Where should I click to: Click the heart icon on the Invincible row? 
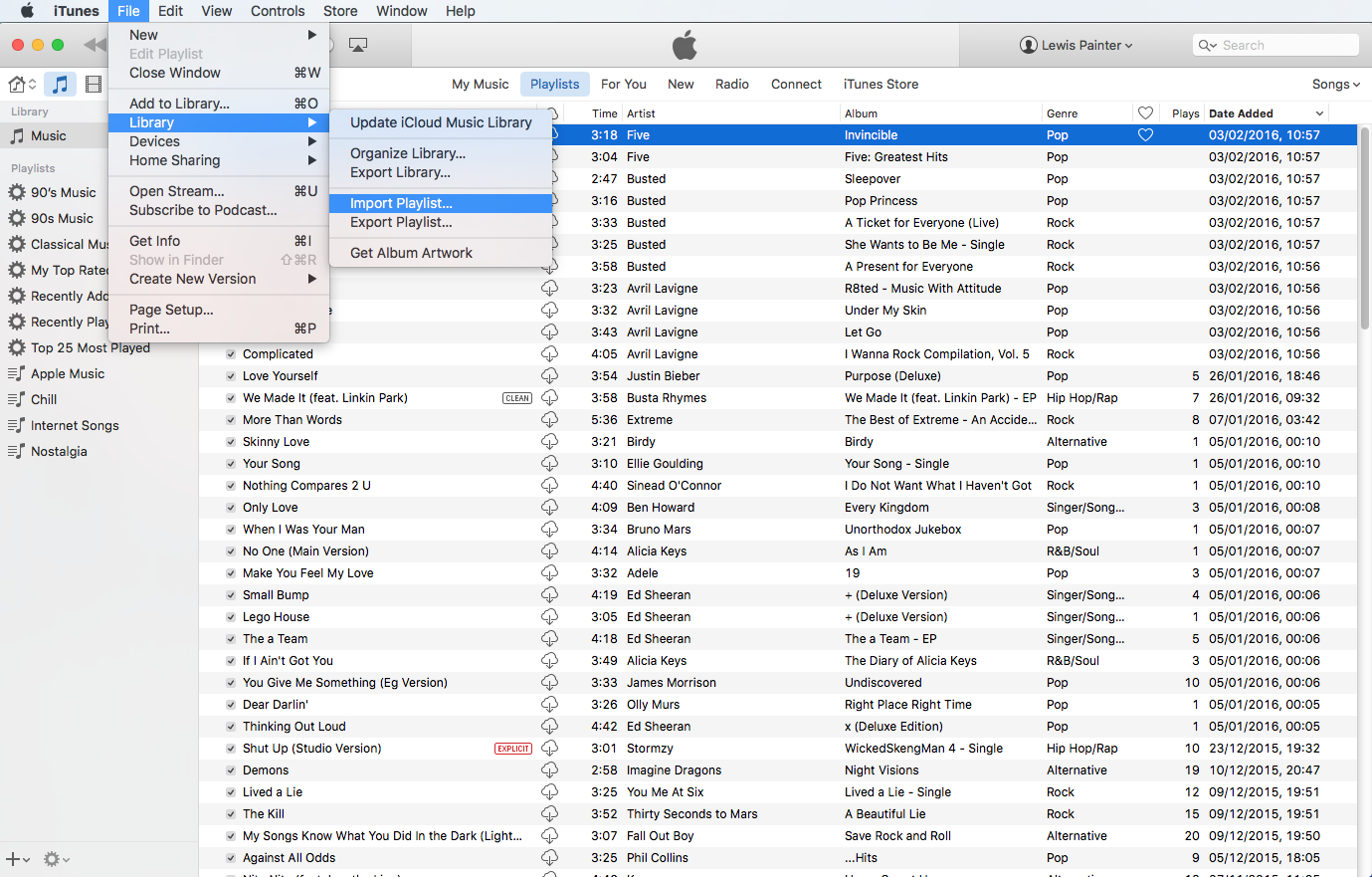click(1145, 135)
